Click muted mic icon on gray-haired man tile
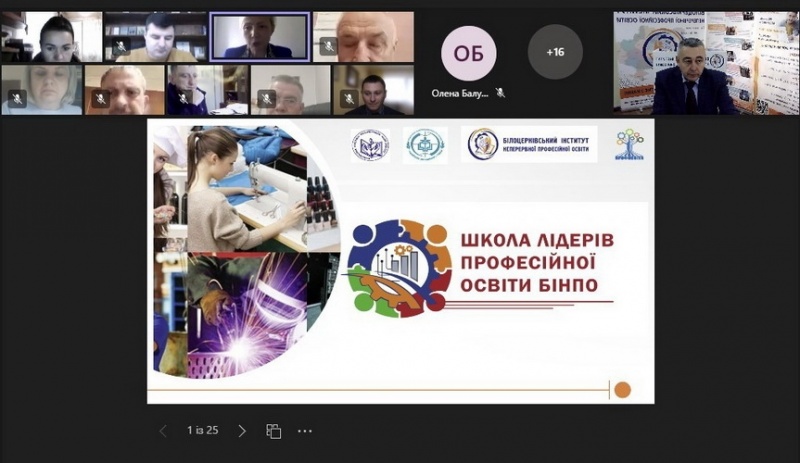Image resolution: width=800 pixels, height=463 pixels. (266, 99)
